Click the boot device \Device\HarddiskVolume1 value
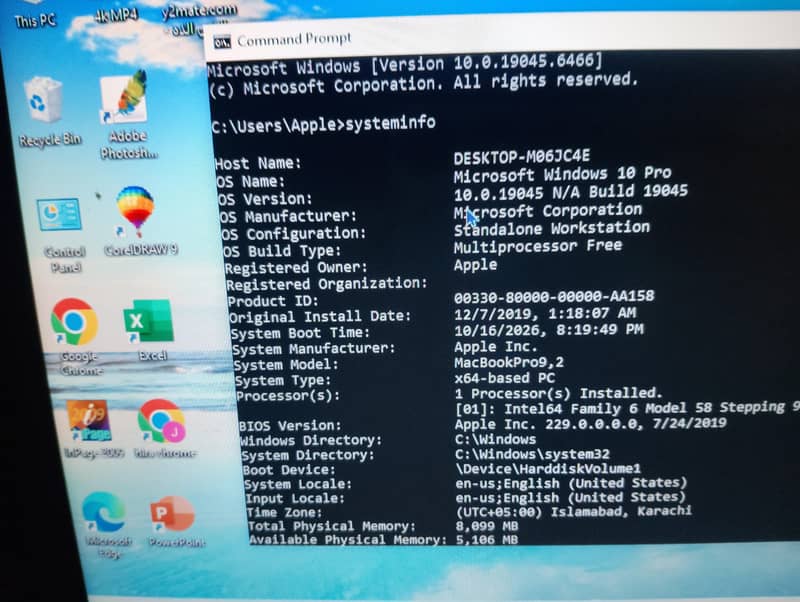Image resolution: width=800 pixels, height=602 pixels. tap(548, 468)
